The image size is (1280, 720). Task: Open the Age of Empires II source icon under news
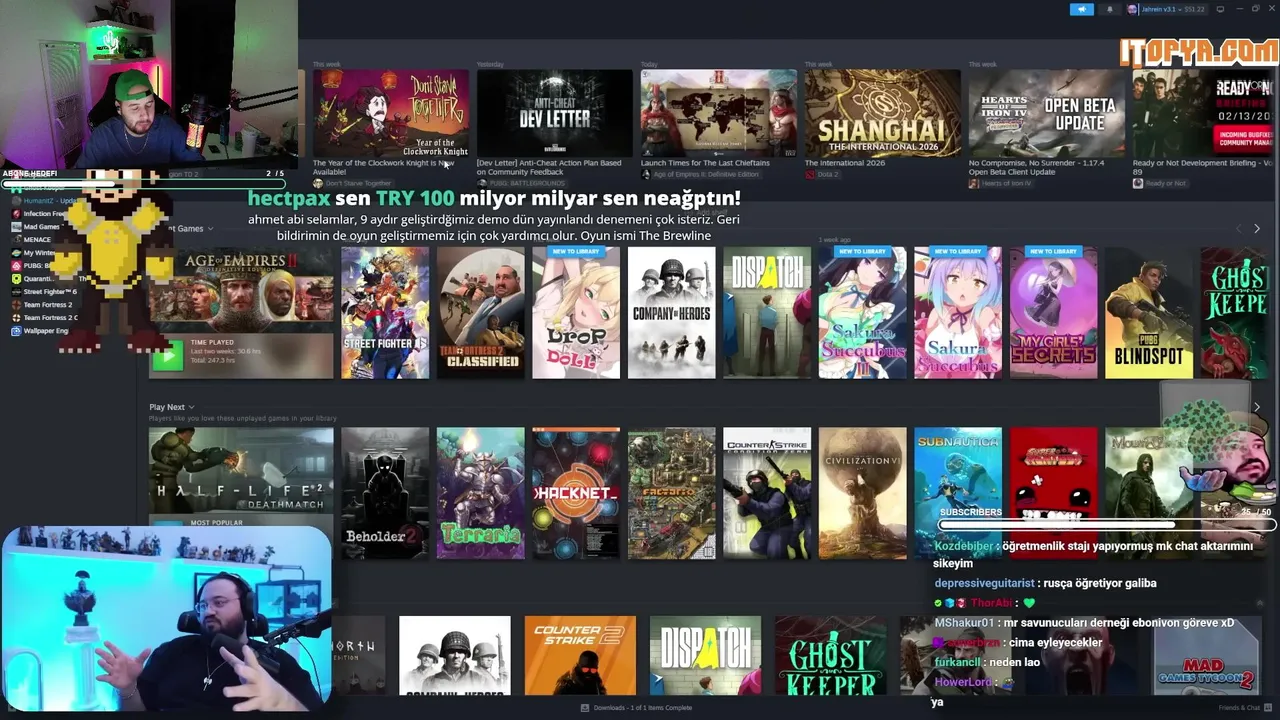tap(646, 175)
